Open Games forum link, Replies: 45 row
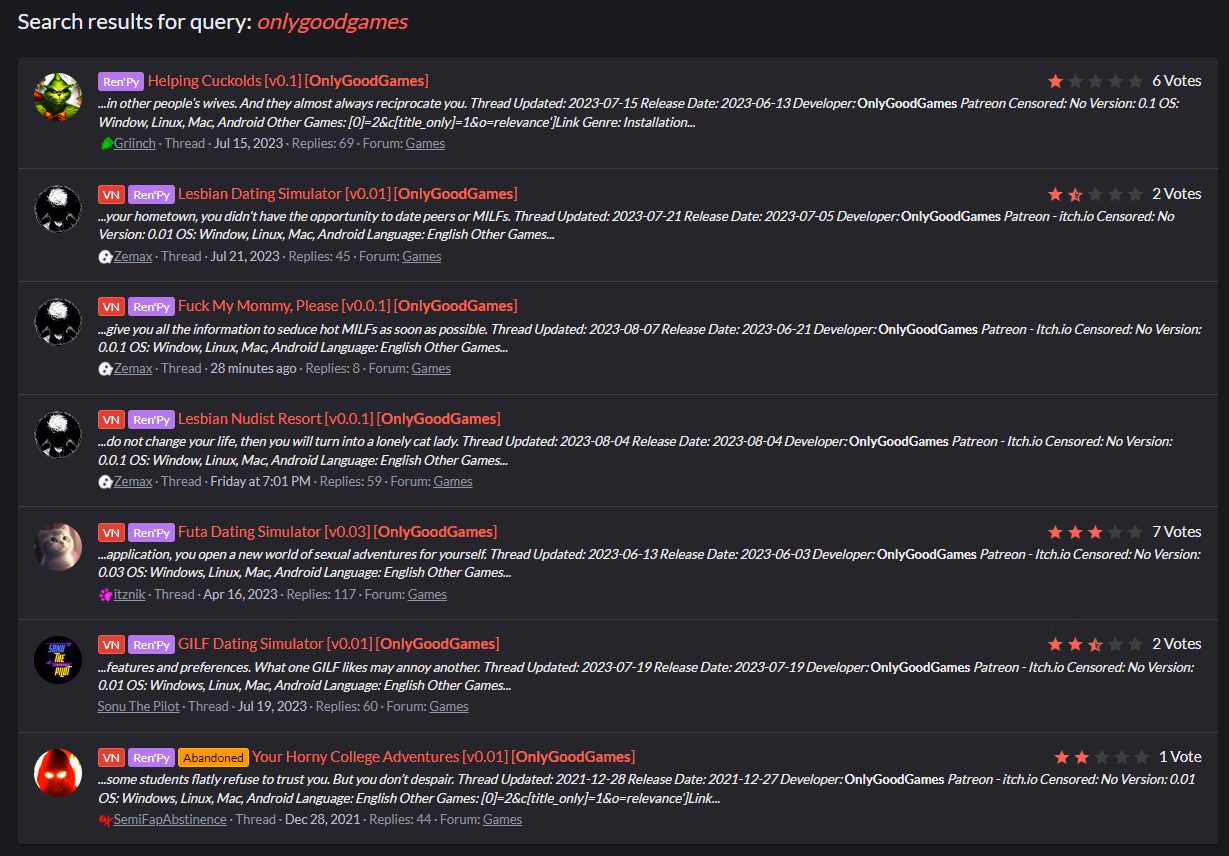This screenshot has height=856, width=1229. click(422, 256)
